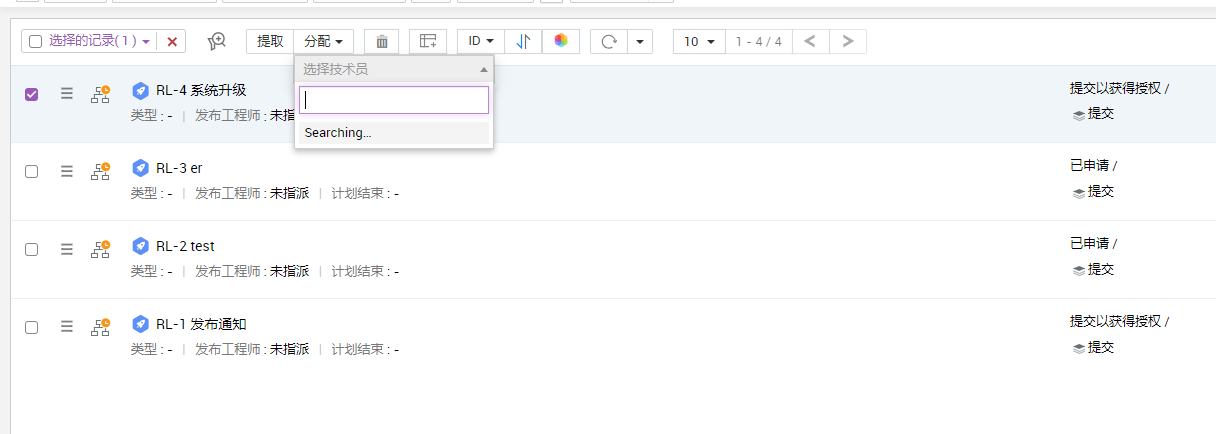Click workflow status icon for RL-2 test
This screenshot has width=1216, height=434.
[x=100, y=249]
